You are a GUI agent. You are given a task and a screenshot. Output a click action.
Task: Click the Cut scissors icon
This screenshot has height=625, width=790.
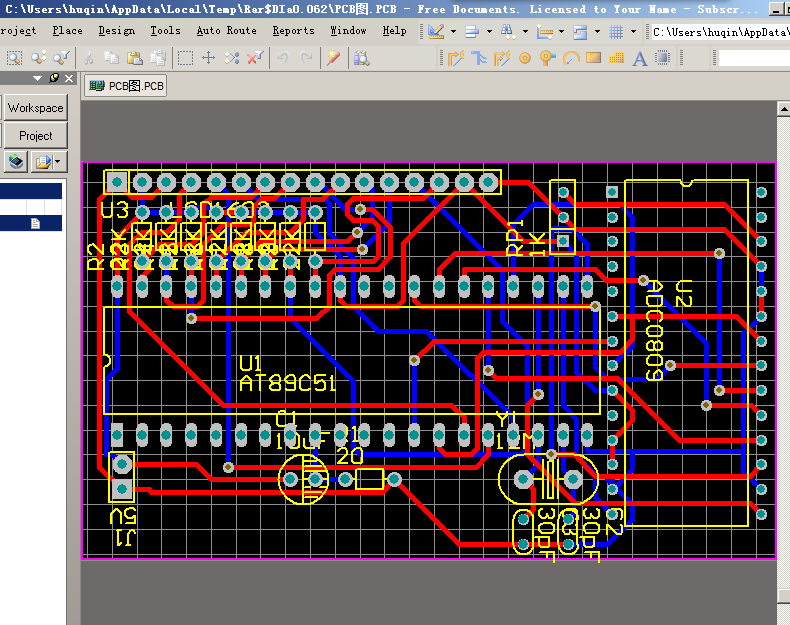tap(89, 58)
